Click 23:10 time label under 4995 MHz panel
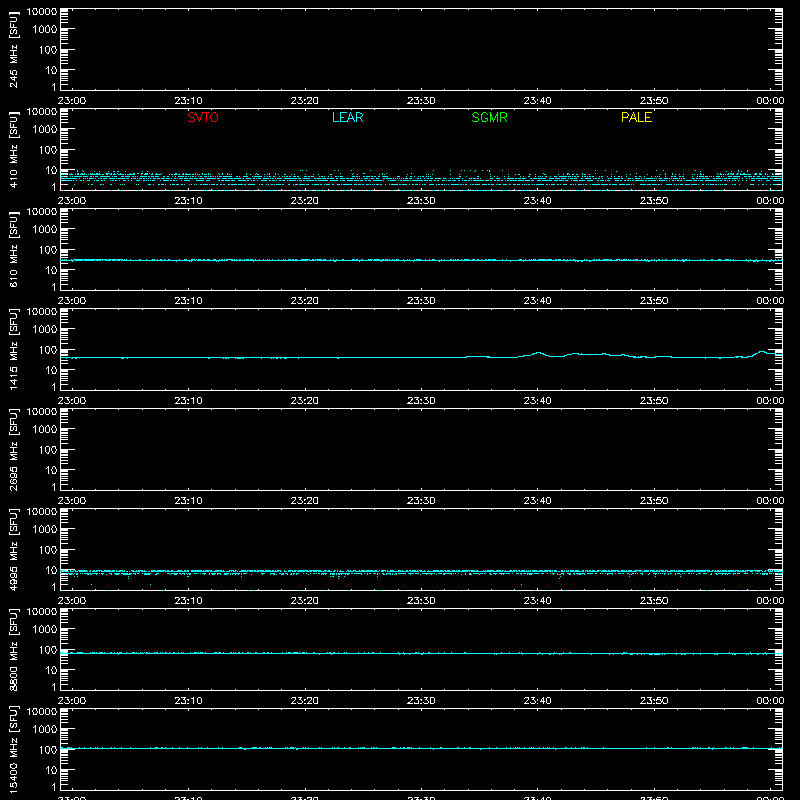Image resolution: width=800 pixels, height=800 pixels. [x=188, y=601]
